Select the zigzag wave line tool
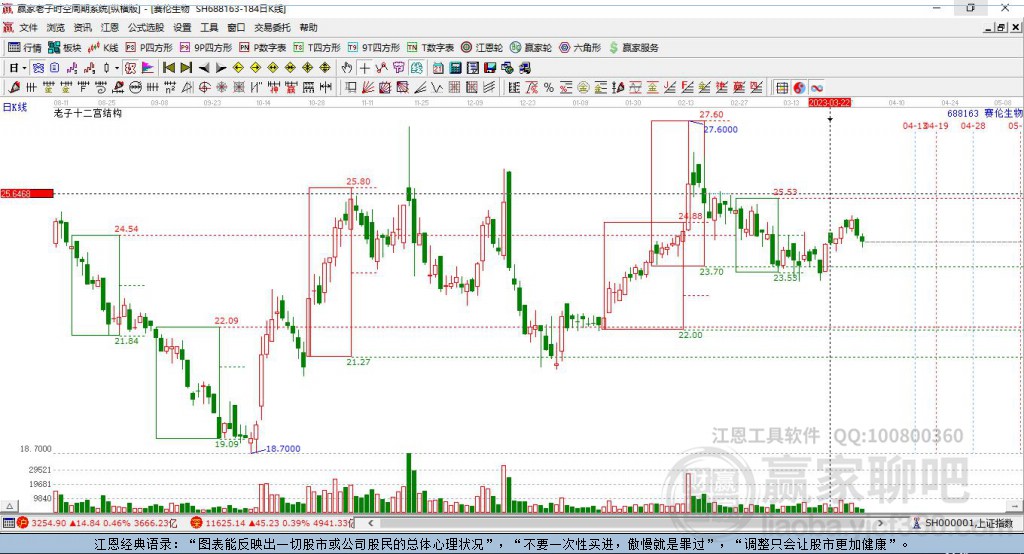The width and height of the screenshot is (1024, 554). coord(436,88)
